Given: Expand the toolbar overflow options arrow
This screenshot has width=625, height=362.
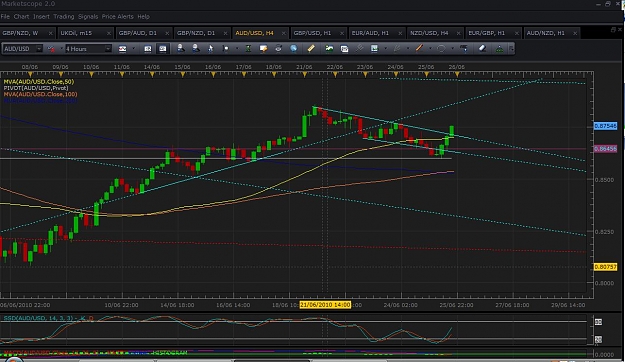Looking at the screenshot, I should click(x=511, y=49).
